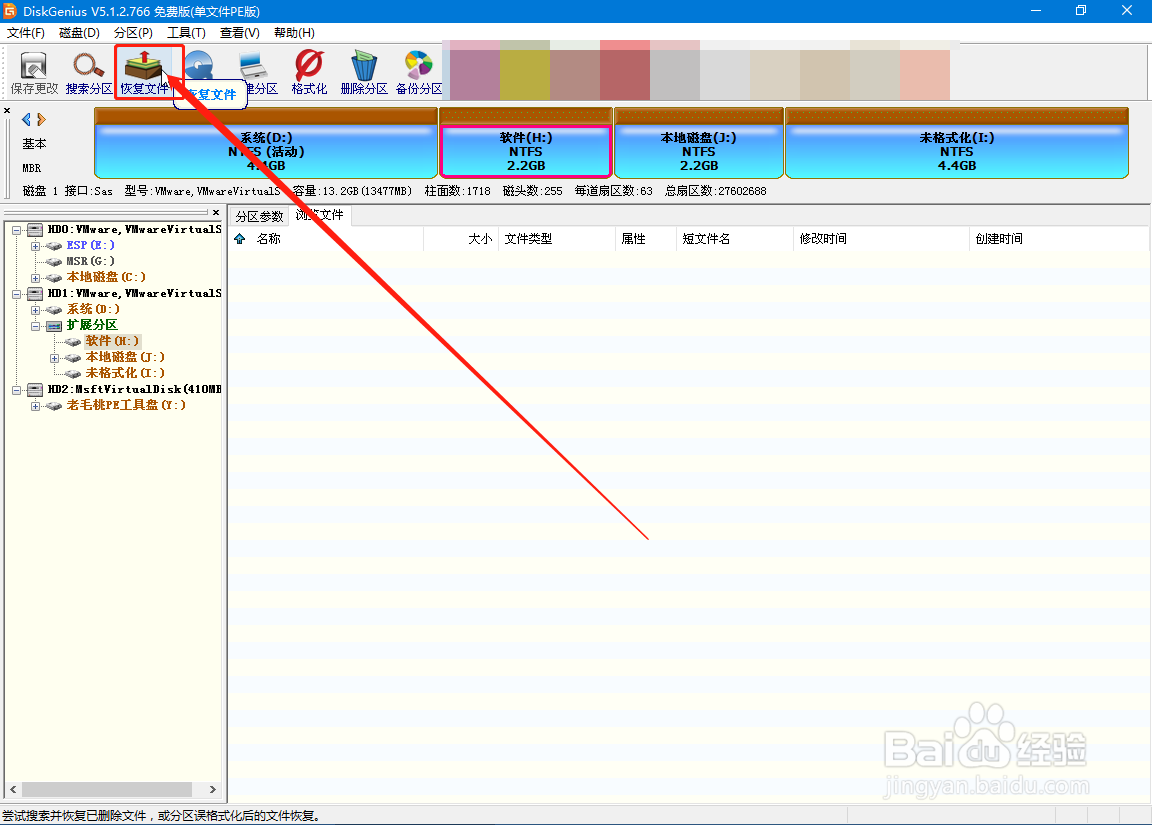Launch the Recover Files (恢复文件) tool
Image resolution: width=1152 pixels, height=825 pixels.
(145, 73)
